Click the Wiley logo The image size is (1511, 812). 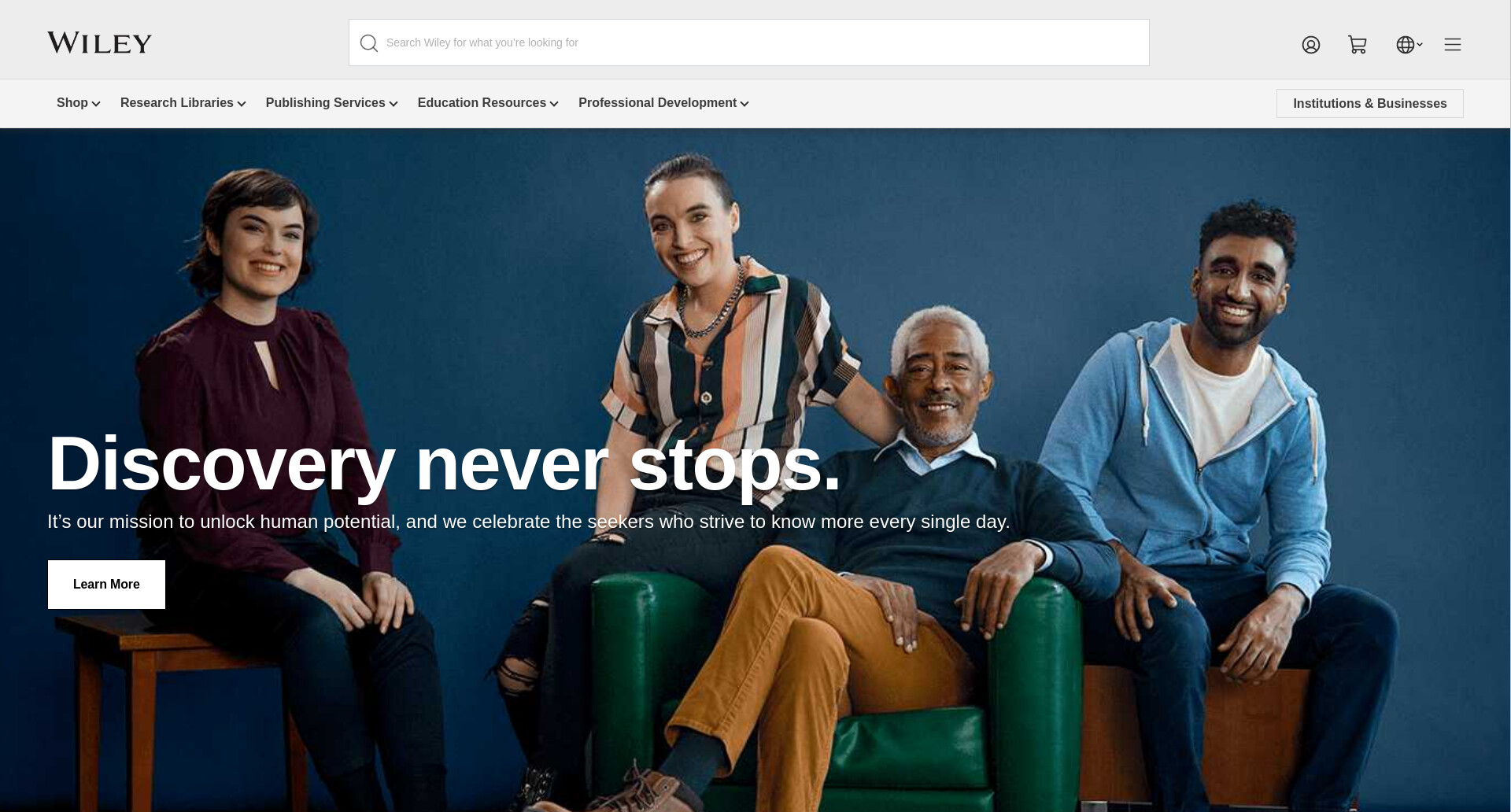pyautogui.click(x=99, y=42)
